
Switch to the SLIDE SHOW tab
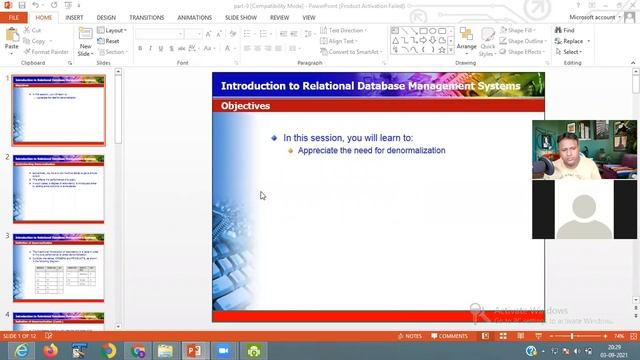tap(241, 18)
